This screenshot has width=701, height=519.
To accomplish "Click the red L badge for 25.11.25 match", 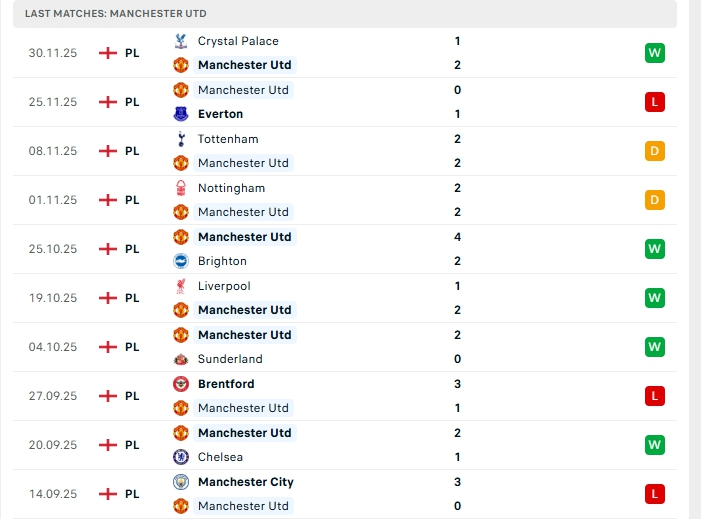I will click(x=655, y=102).
